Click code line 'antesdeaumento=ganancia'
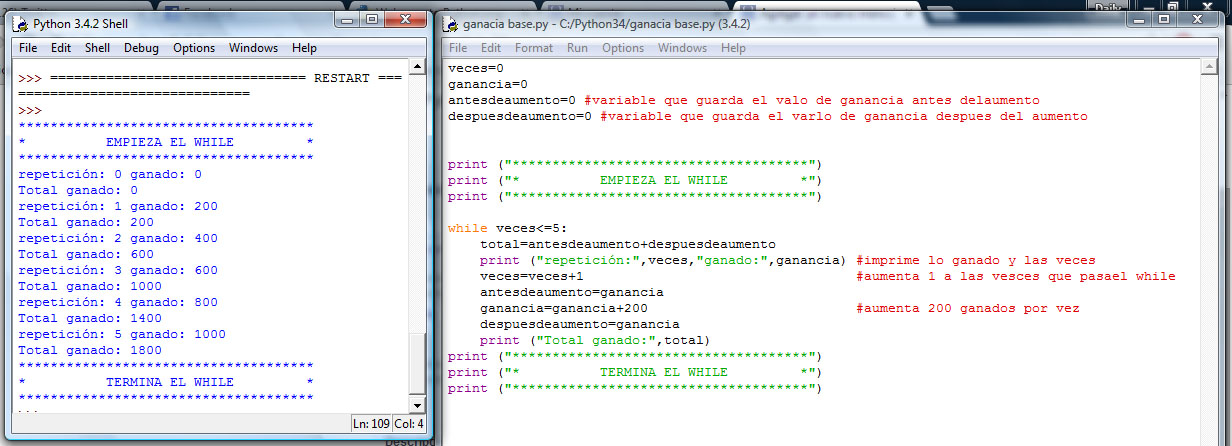The width and height of the screenshot is (1232, 446). coord(572,292)
